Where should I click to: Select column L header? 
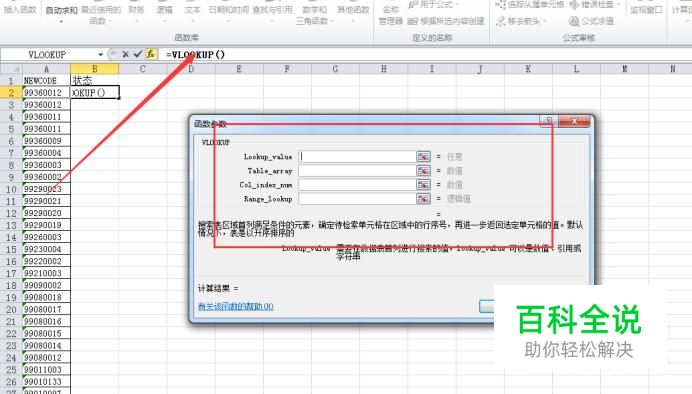point(576,69)
